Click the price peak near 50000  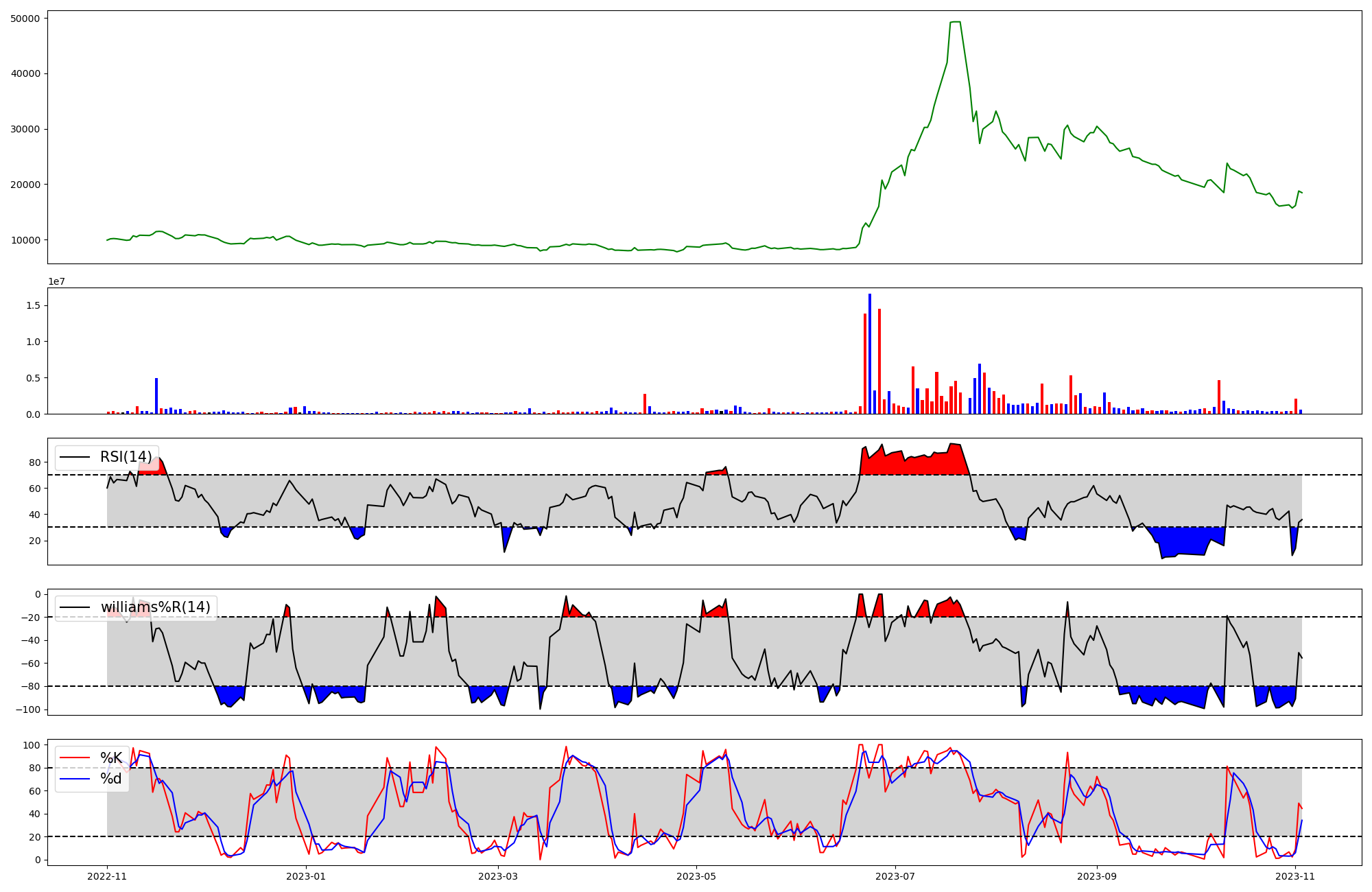pos(955,23)
